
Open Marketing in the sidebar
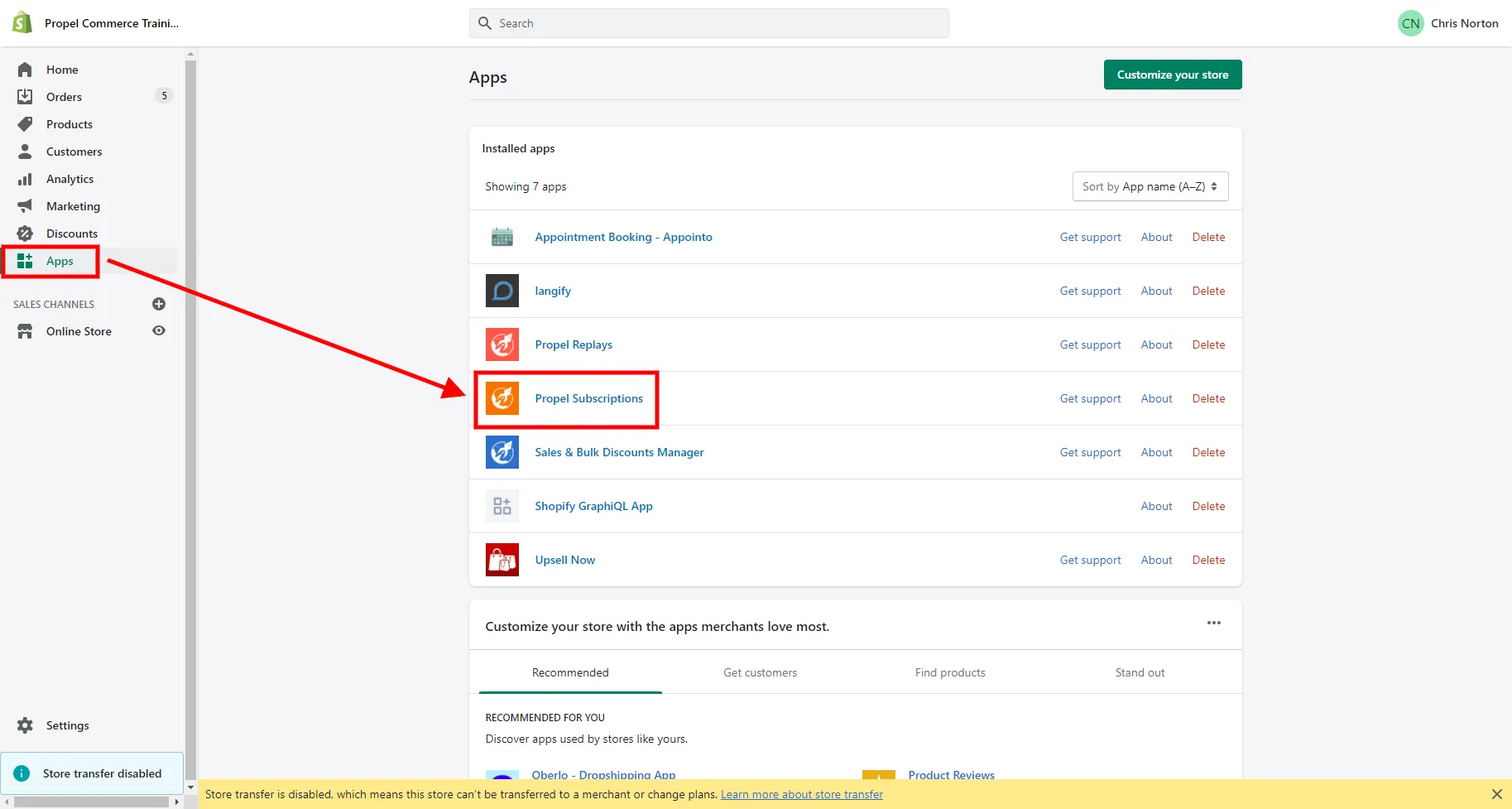tap(73, 206)
